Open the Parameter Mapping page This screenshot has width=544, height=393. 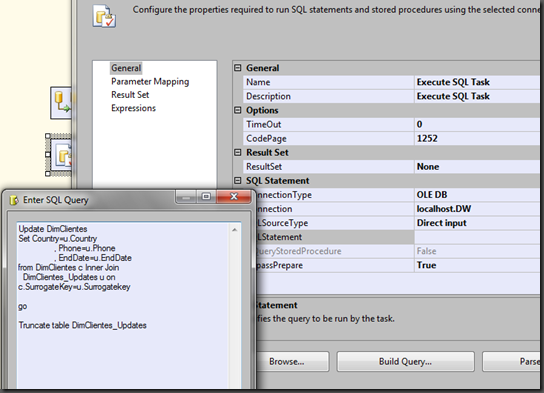(x=150, y=82)
